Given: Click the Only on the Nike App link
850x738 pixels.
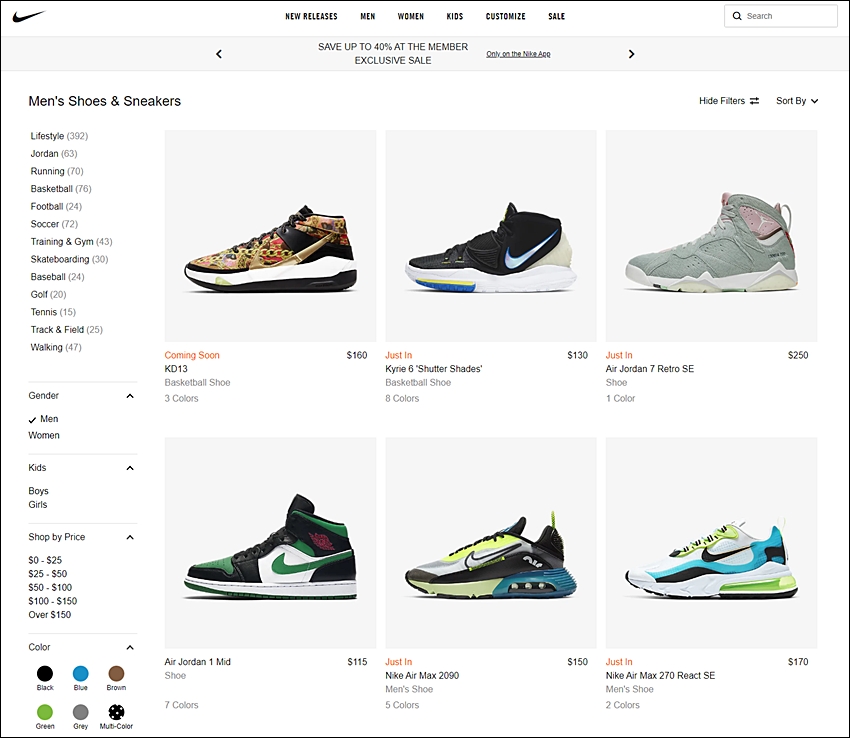Looking at the screenshot, I should (x=518, y=54).
